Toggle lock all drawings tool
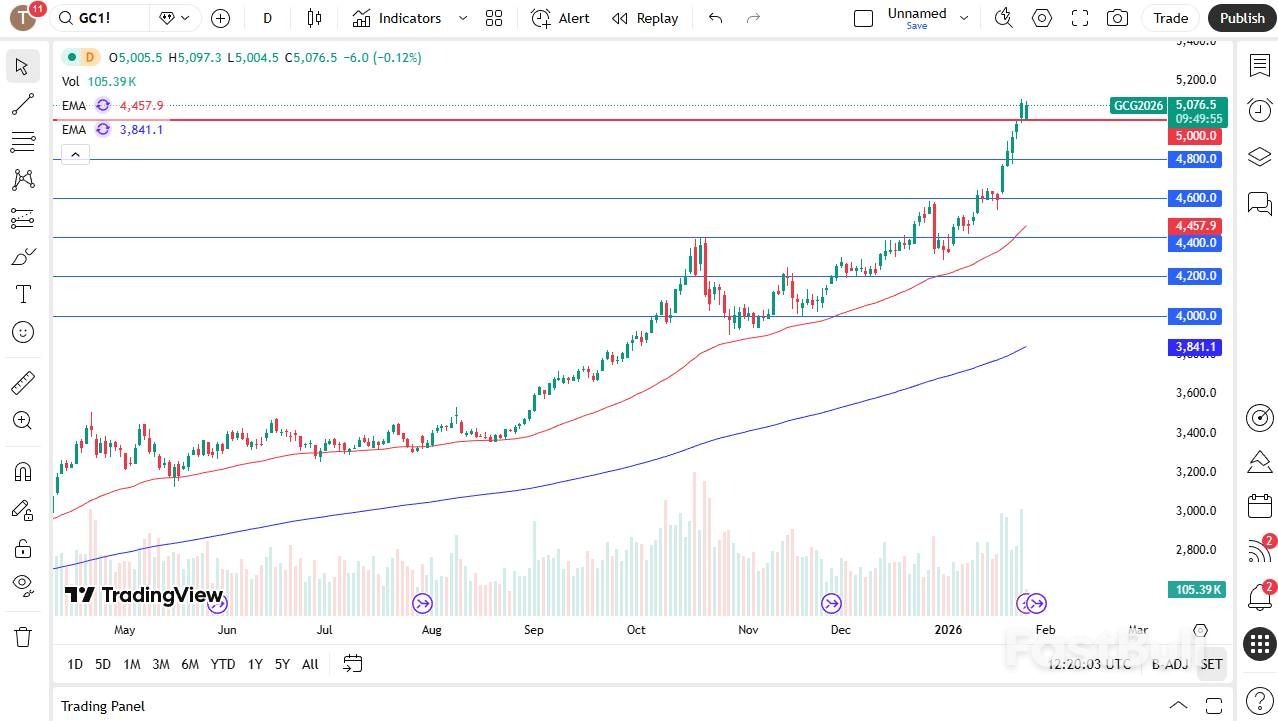Image resolution: width=1278 pixels, height=721 pixels. pyautogui.click(x=22, y=548)
